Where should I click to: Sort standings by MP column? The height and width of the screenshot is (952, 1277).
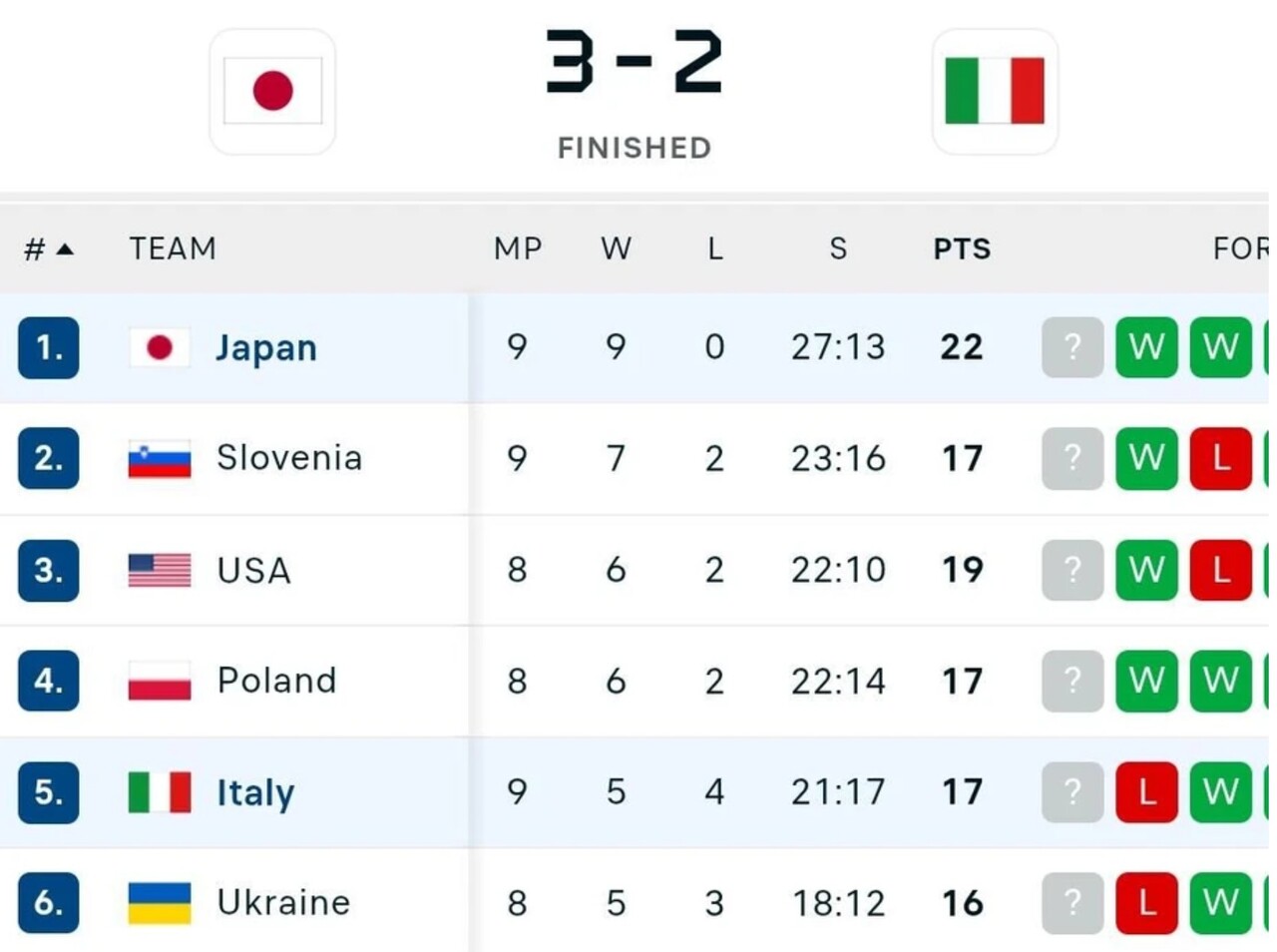click(x=518, y=248)
